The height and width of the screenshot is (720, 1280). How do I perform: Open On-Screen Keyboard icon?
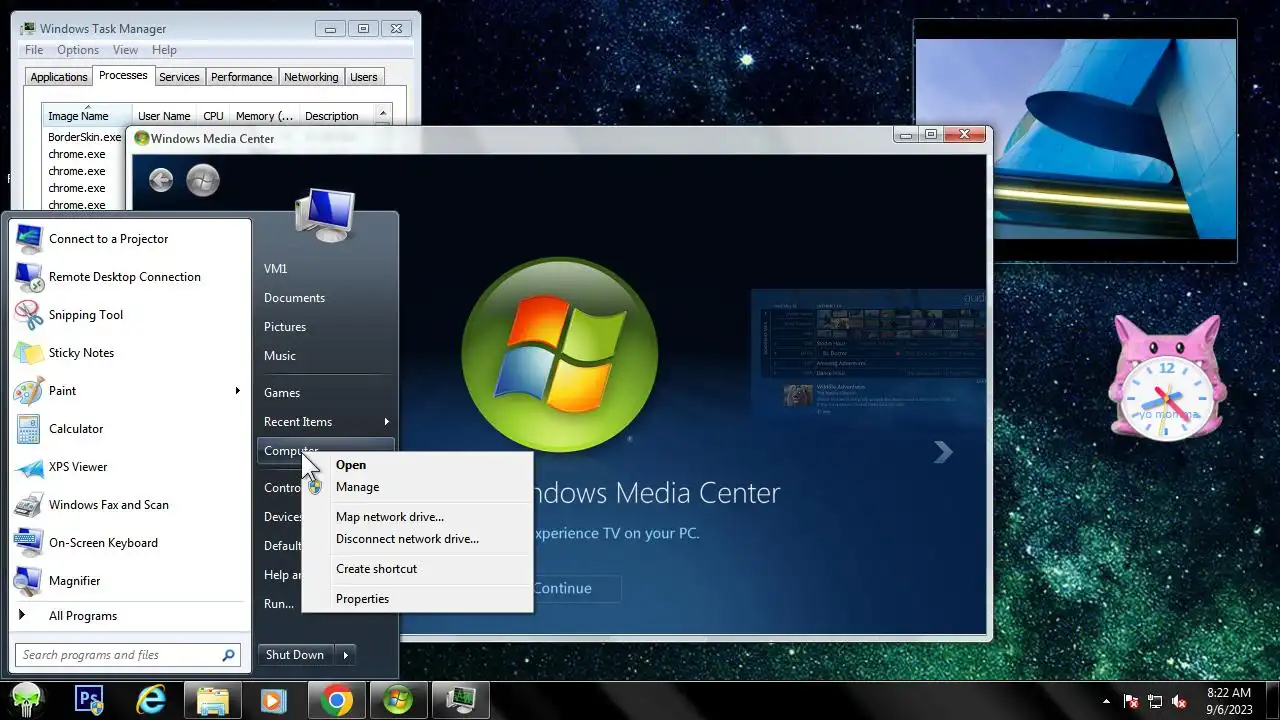pos(29,543)
